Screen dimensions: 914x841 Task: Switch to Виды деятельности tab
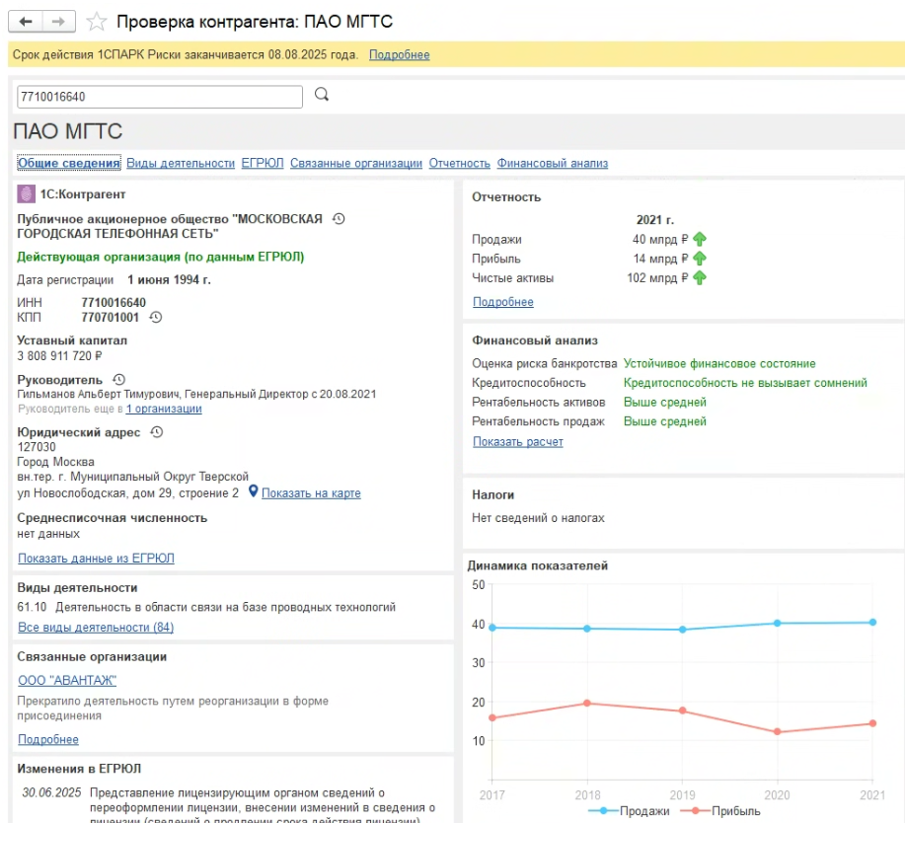coord(181,163)
